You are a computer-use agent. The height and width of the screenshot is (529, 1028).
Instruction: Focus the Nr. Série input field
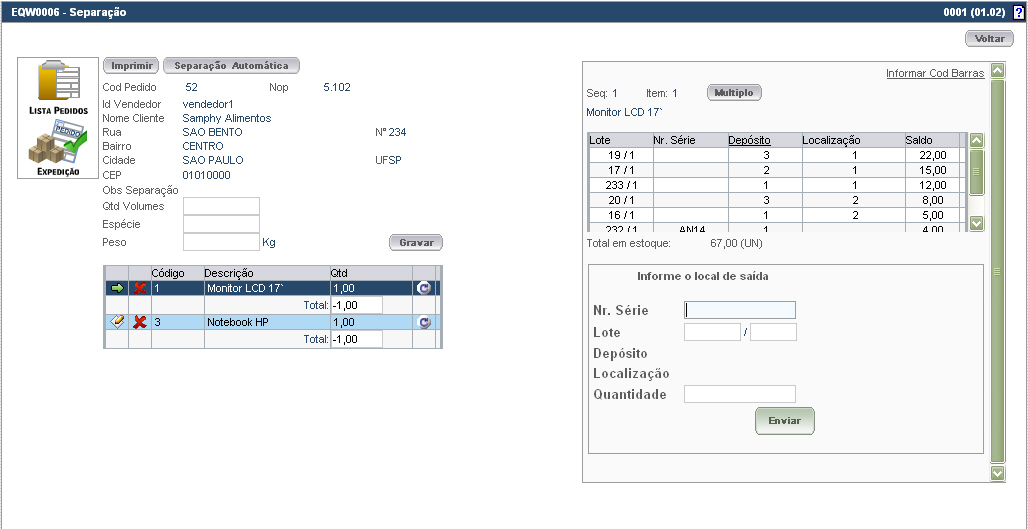(x=740, y=310)
